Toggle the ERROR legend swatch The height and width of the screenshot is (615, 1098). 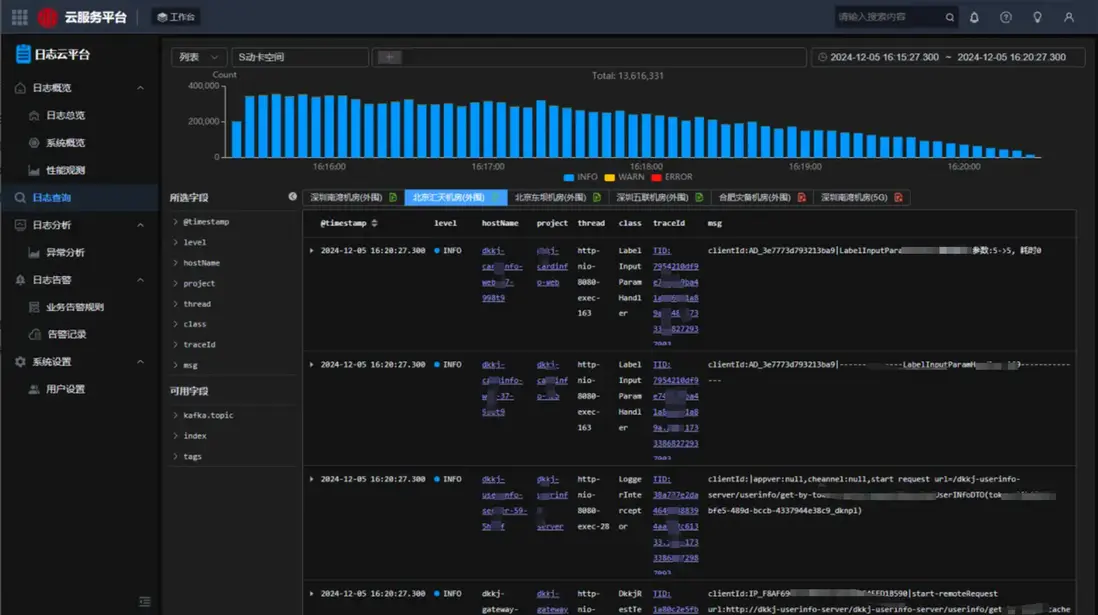pos(656,177)
